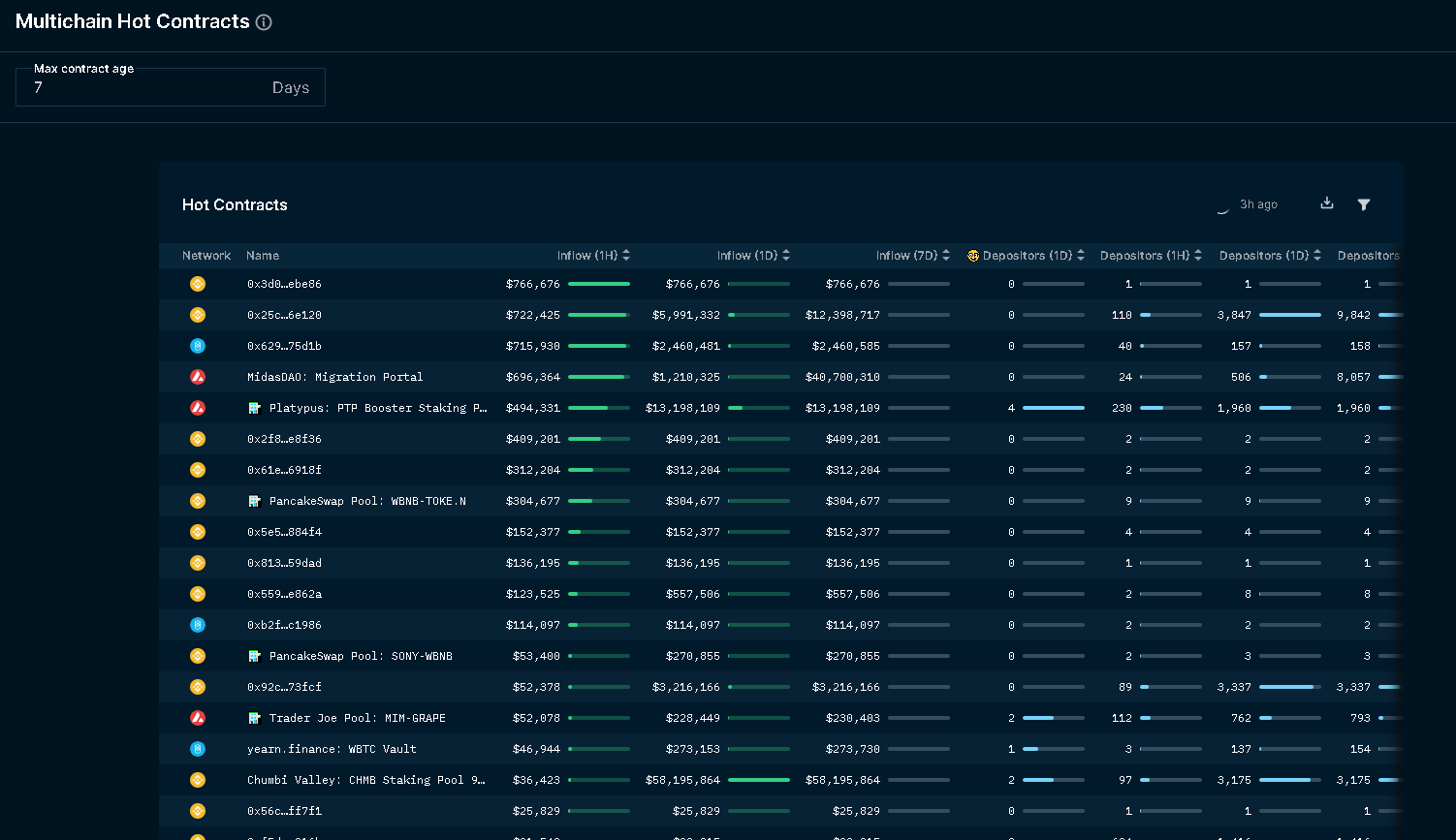This screenshot has width=1456, height=840.
Task: Click the contract icon before PancakeSwap SONY-WBNB
Action: 254,656
